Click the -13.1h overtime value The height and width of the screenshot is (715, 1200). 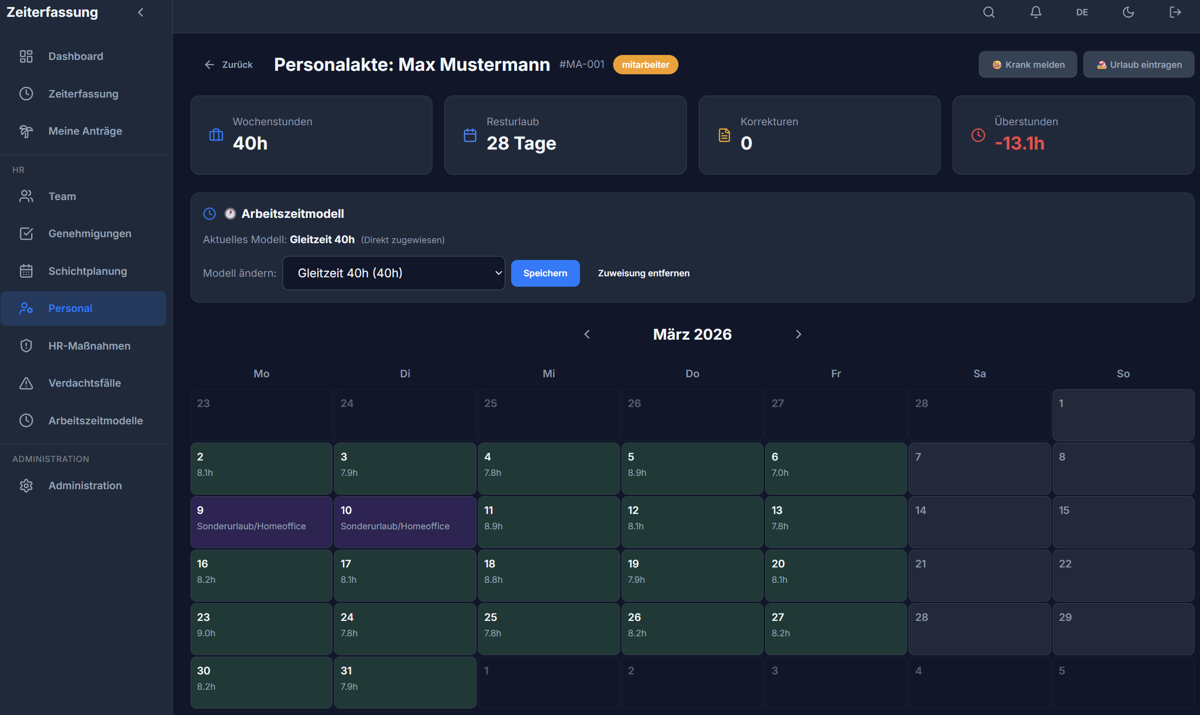(x=1020, y=143)
